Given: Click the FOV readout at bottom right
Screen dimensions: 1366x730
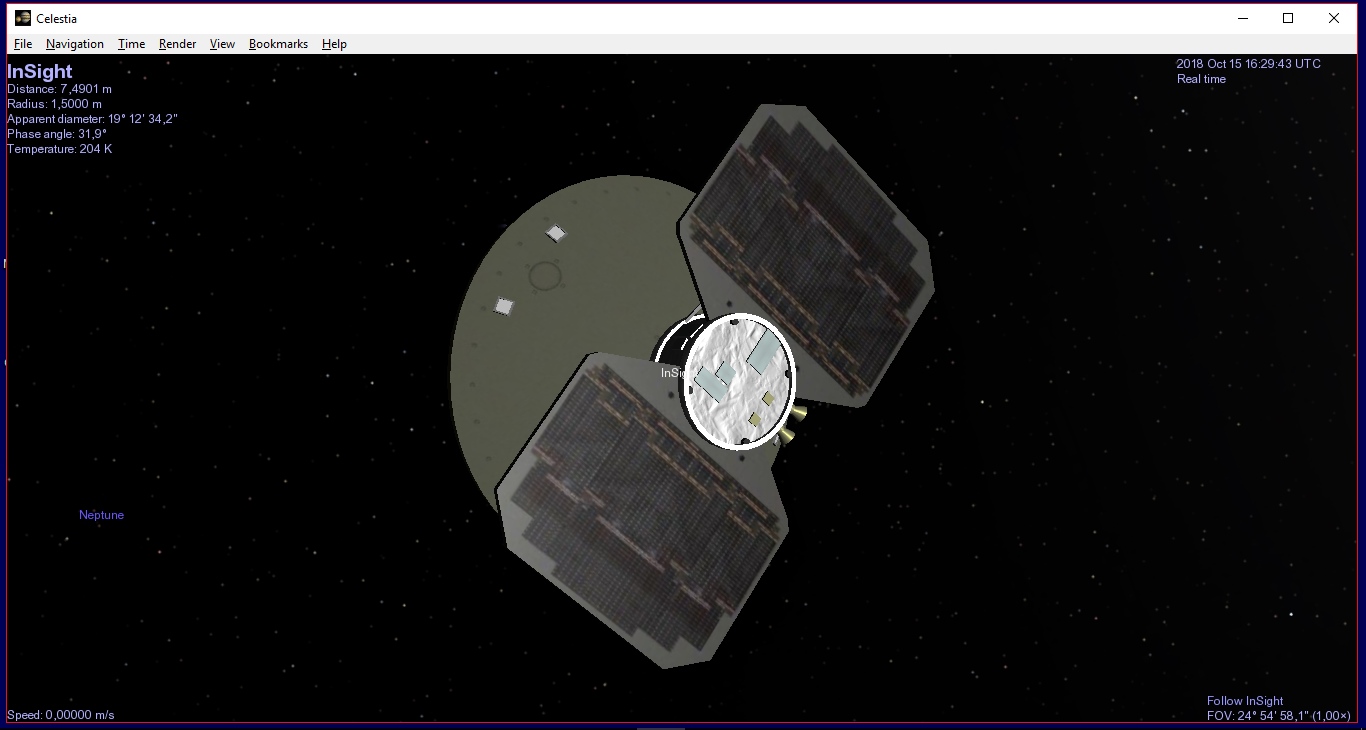Looking at the screenshot, I should click(1279, 716).
